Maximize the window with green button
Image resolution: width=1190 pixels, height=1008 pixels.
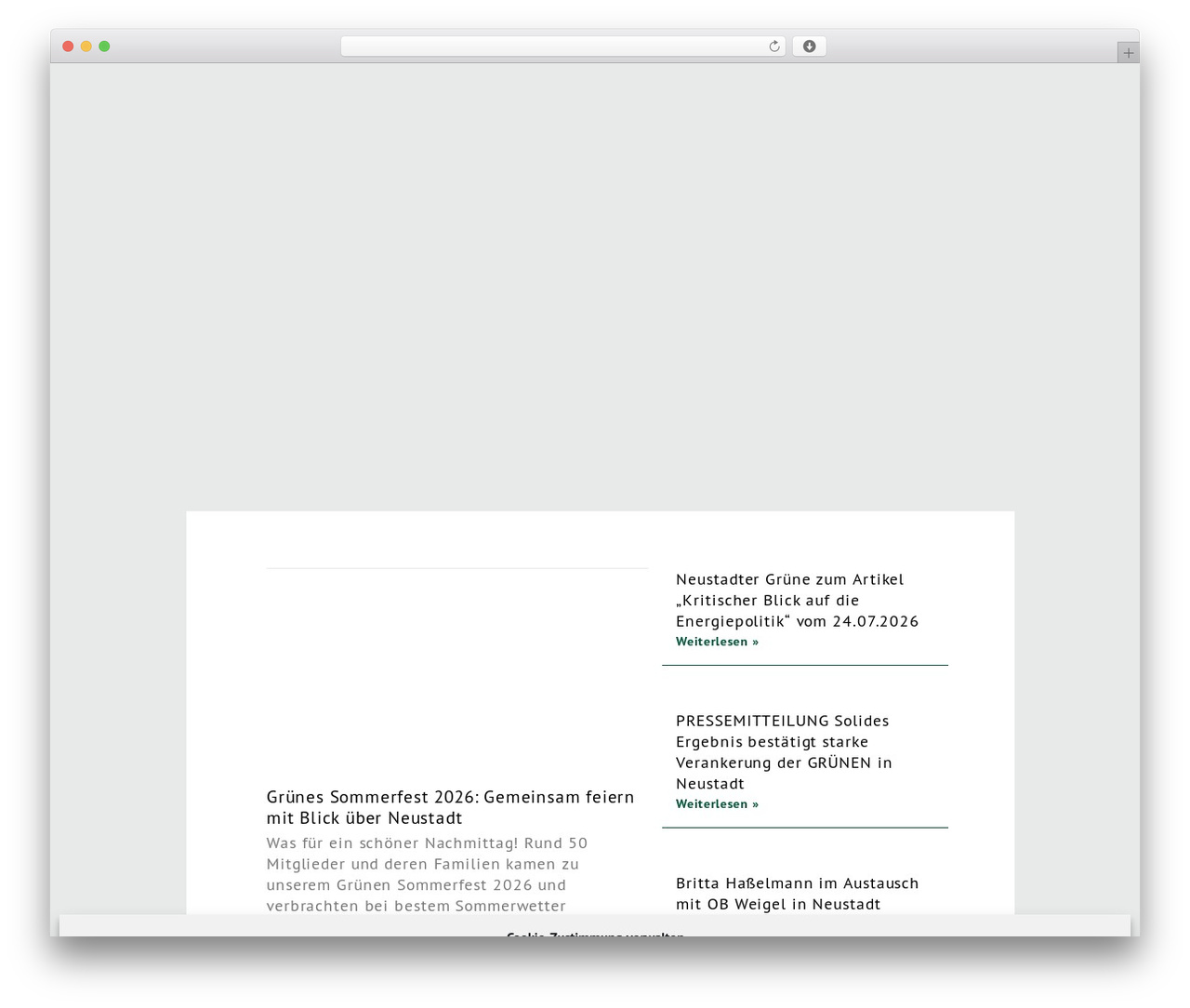(104, 46)
